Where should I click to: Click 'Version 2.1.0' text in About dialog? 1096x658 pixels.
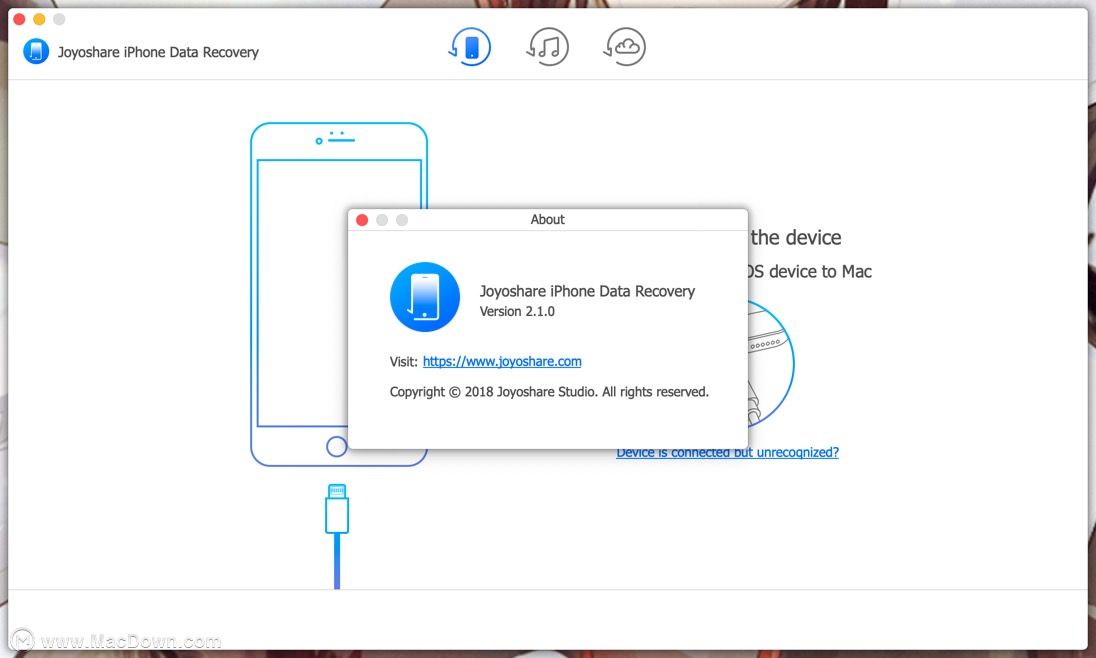(x=517, y=311)
